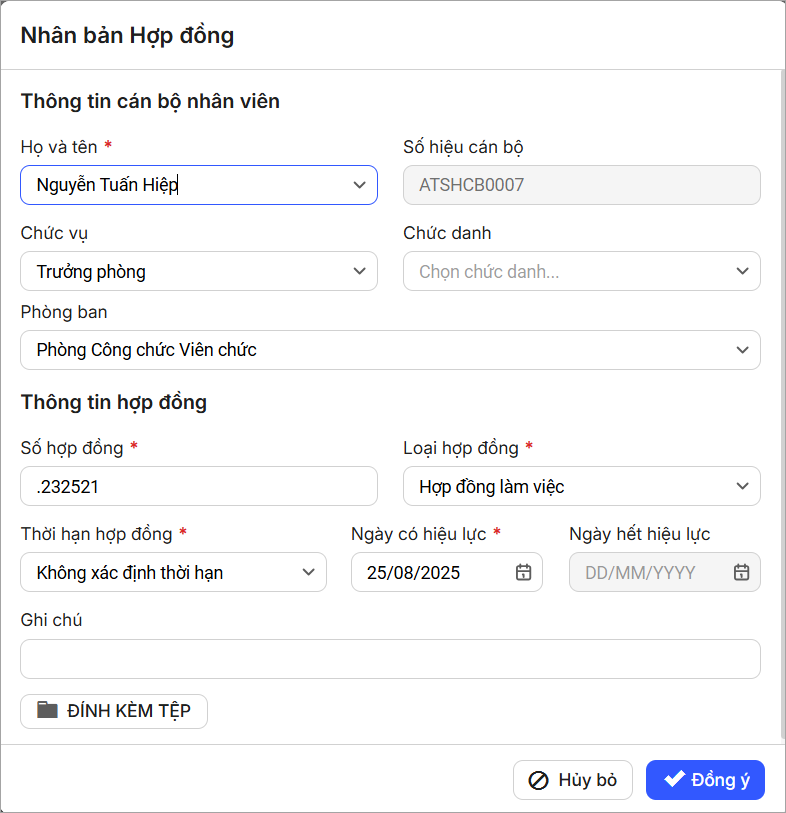Open calendar icon for Ngày có hiệu lực
The image size is (786, 813).
pos(523,572)
